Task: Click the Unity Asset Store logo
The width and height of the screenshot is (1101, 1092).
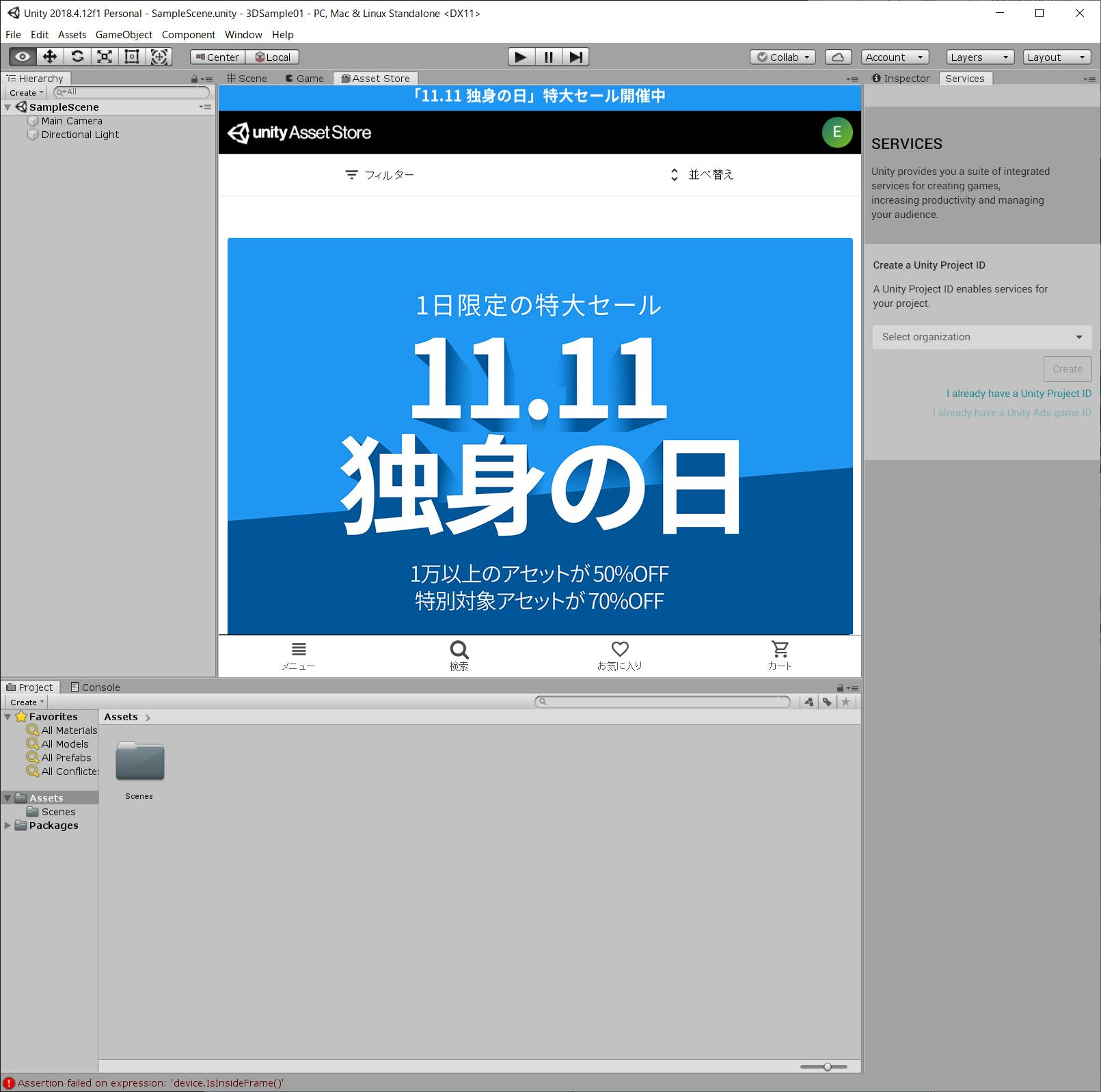Action: 299,133
